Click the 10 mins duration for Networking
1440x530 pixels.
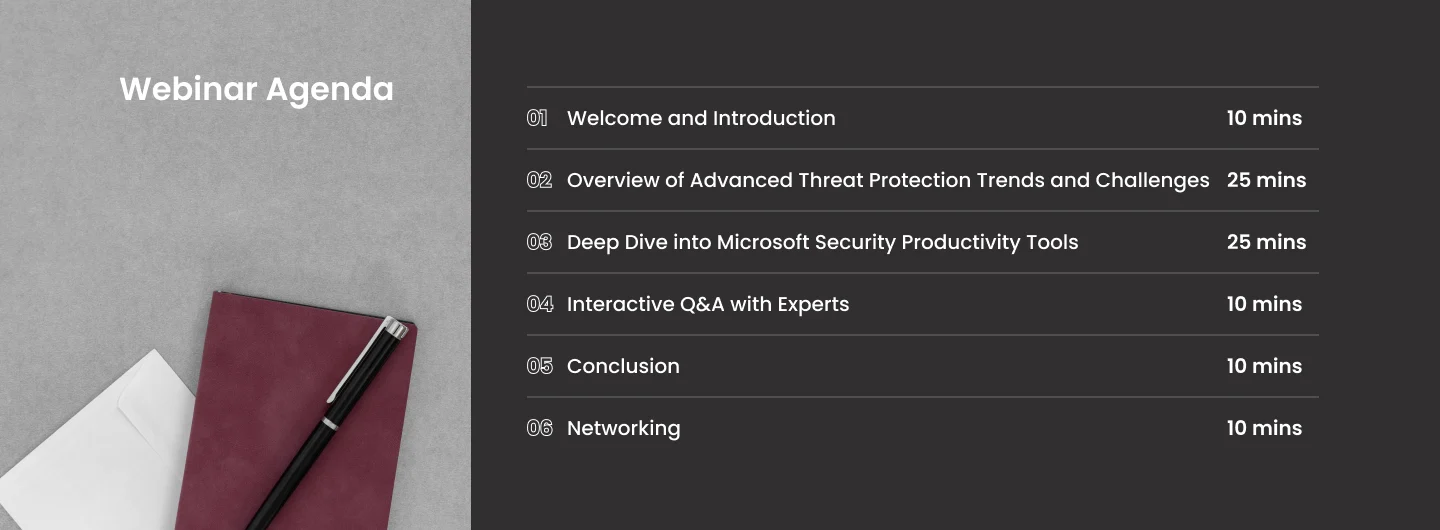pyautogui.click(x=1264, y=428)
